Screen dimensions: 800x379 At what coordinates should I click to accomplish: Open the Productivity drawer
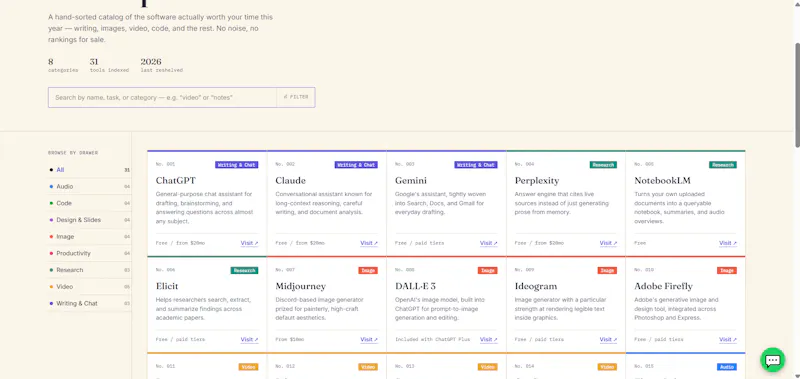pos(89,253)
